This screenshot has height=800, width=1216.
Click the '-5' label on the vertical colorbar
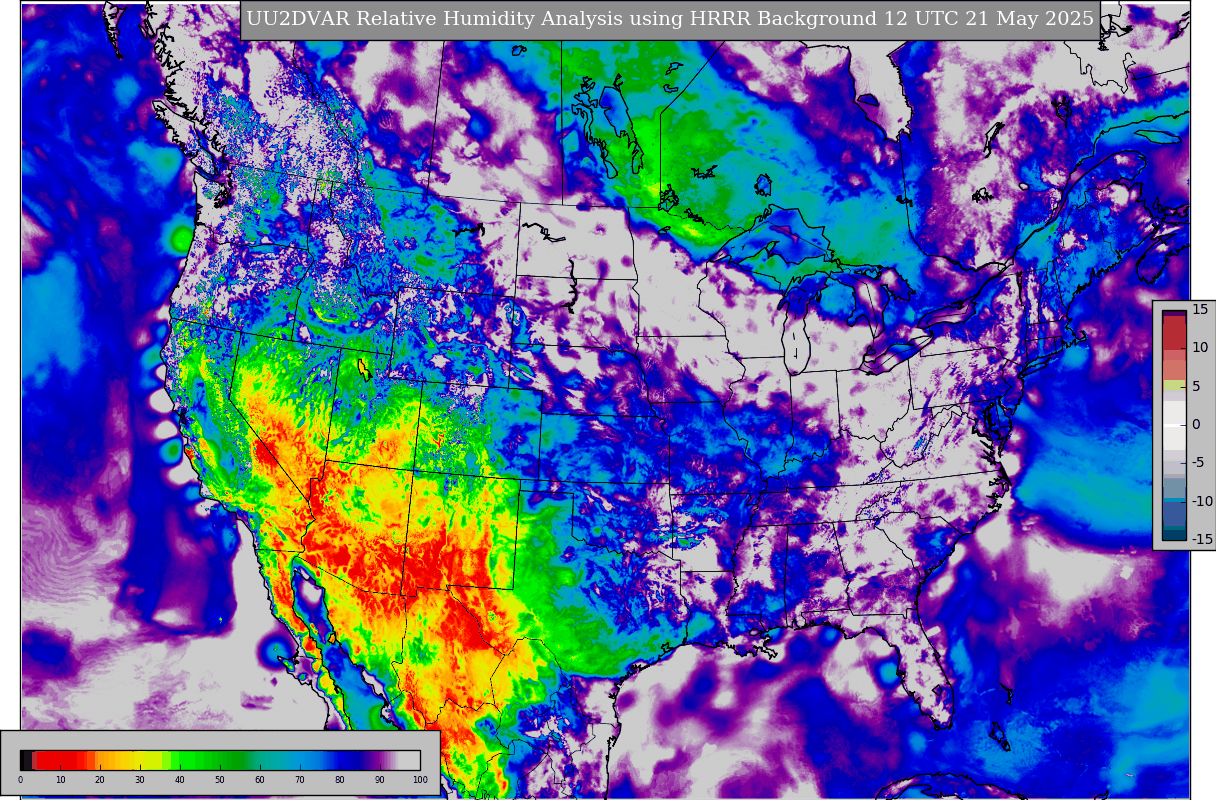click(x=1196, y=462)
